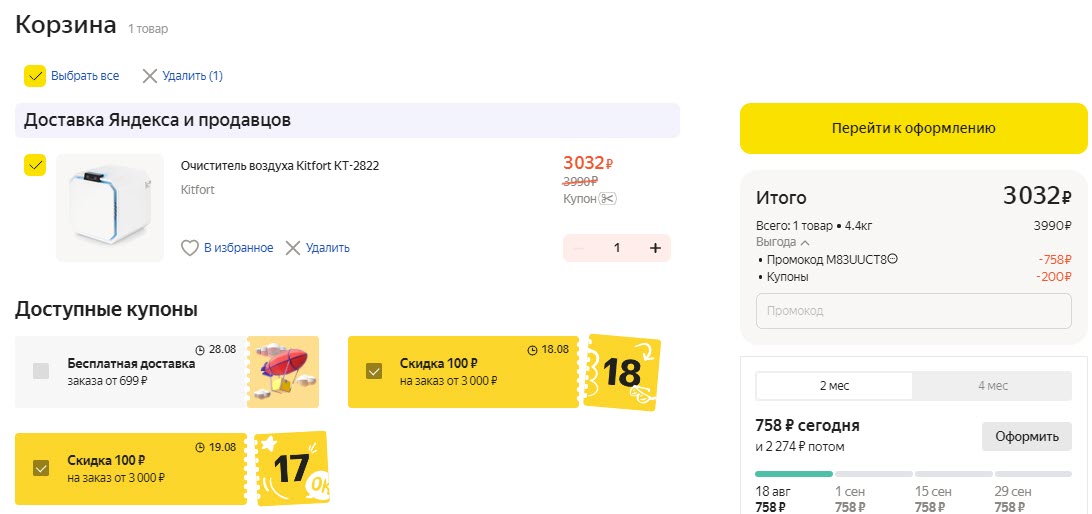Screen dimensions: 1092x514
Task: Uncheck the Скидка 100 ₽ coupon expiring 18.08
Action: point(374,372)
